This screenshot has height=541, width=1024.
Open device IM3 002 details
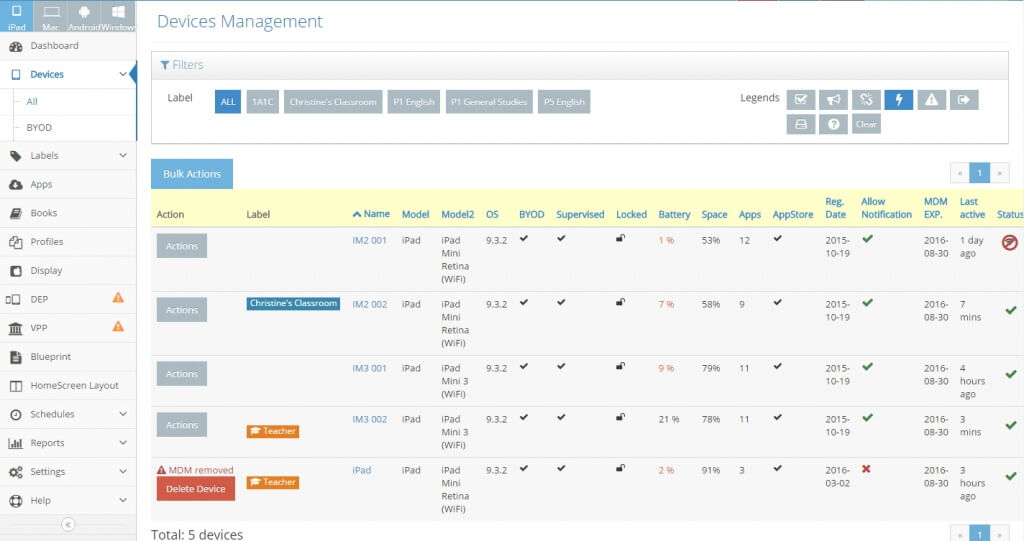click(x=370, y=419)
